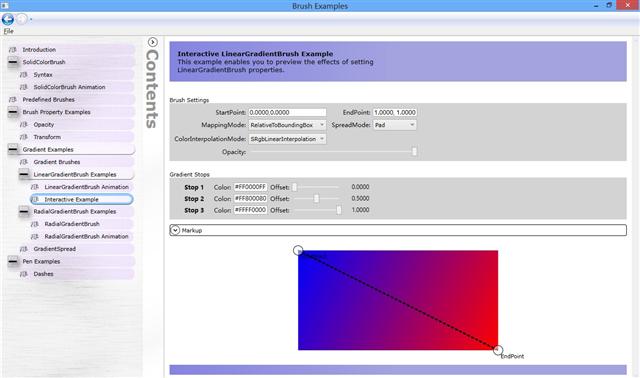Select RadialGradientBrush Animation in contents tree
Screen dimensions: 640x378
coord(86,236)
